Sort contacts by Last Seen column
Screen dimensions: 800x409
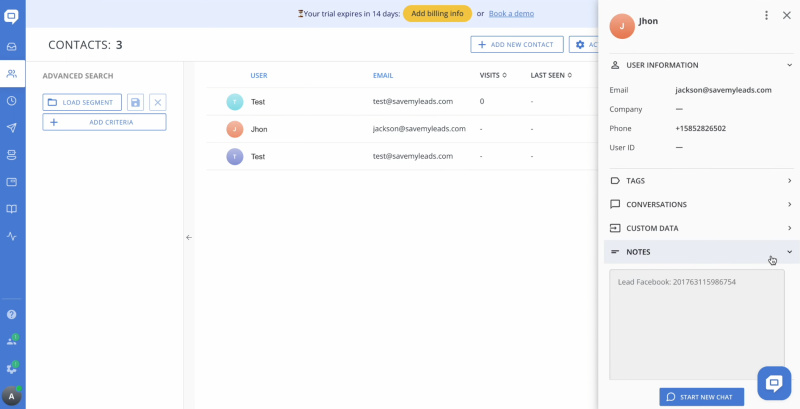(x=551, y=75)
